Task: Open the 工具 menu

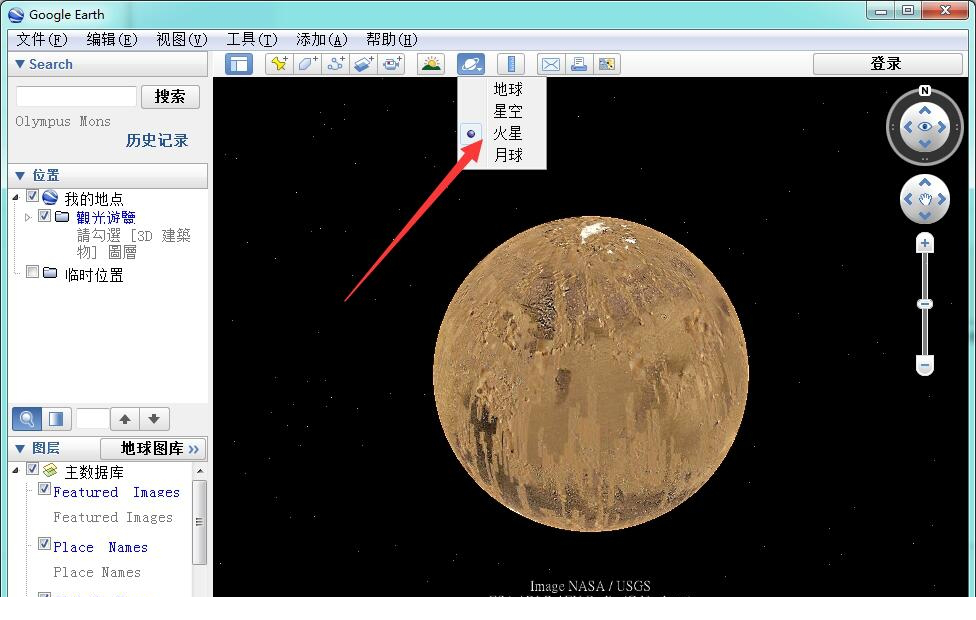Action: [x=250, y=39]
